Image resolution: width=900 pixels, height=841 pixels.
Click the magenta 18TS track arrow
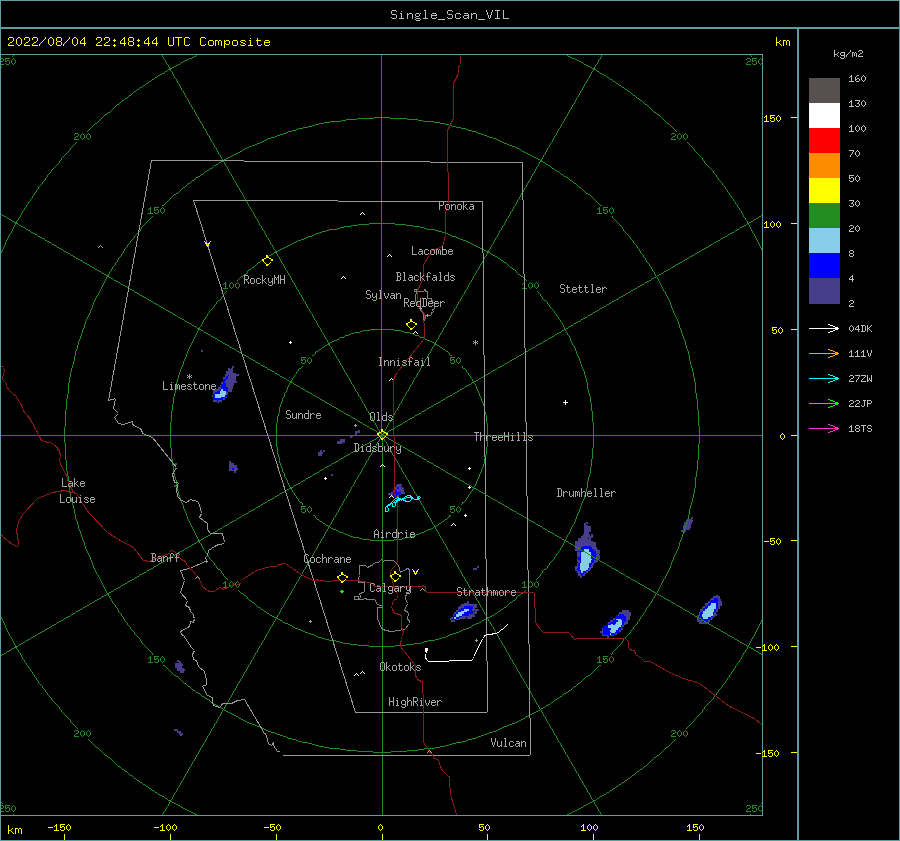tap(824, 428)
